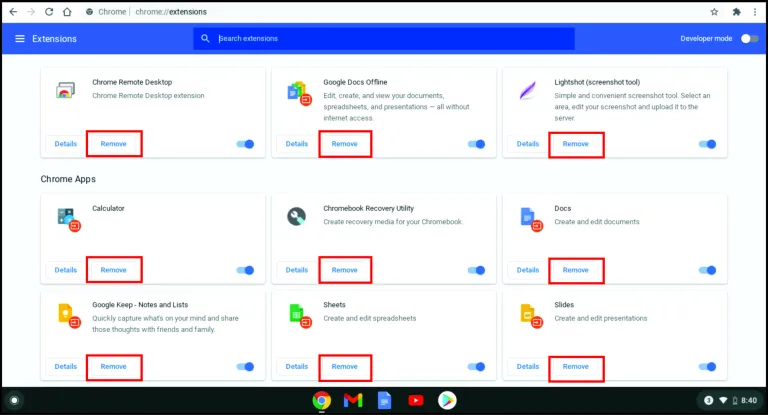Open the status tray showing 8:40

point(729,401)
